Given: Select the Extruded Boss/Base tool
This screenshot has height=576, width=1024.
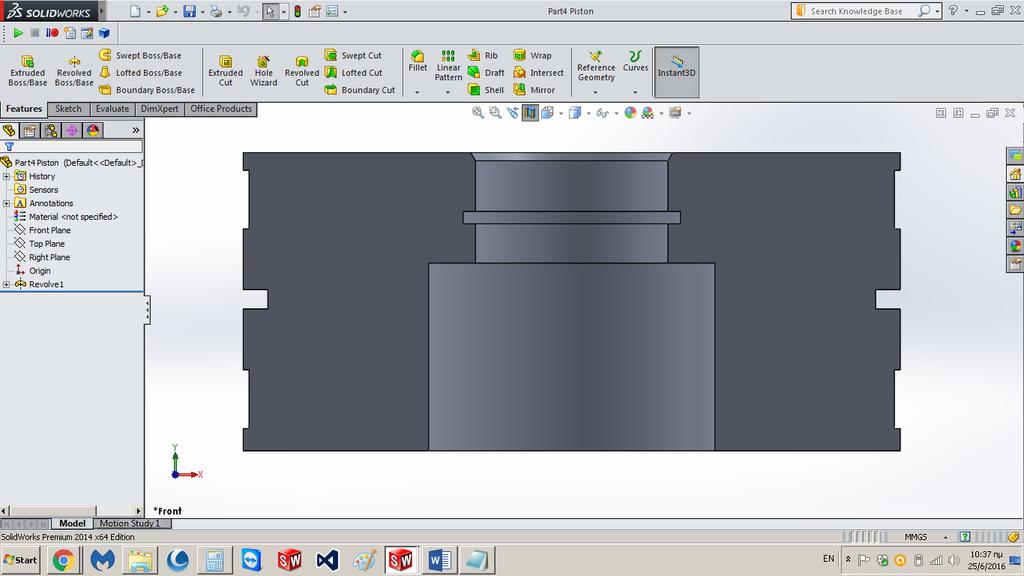Looking at the screenshot, I should click(x=27, y=71).
